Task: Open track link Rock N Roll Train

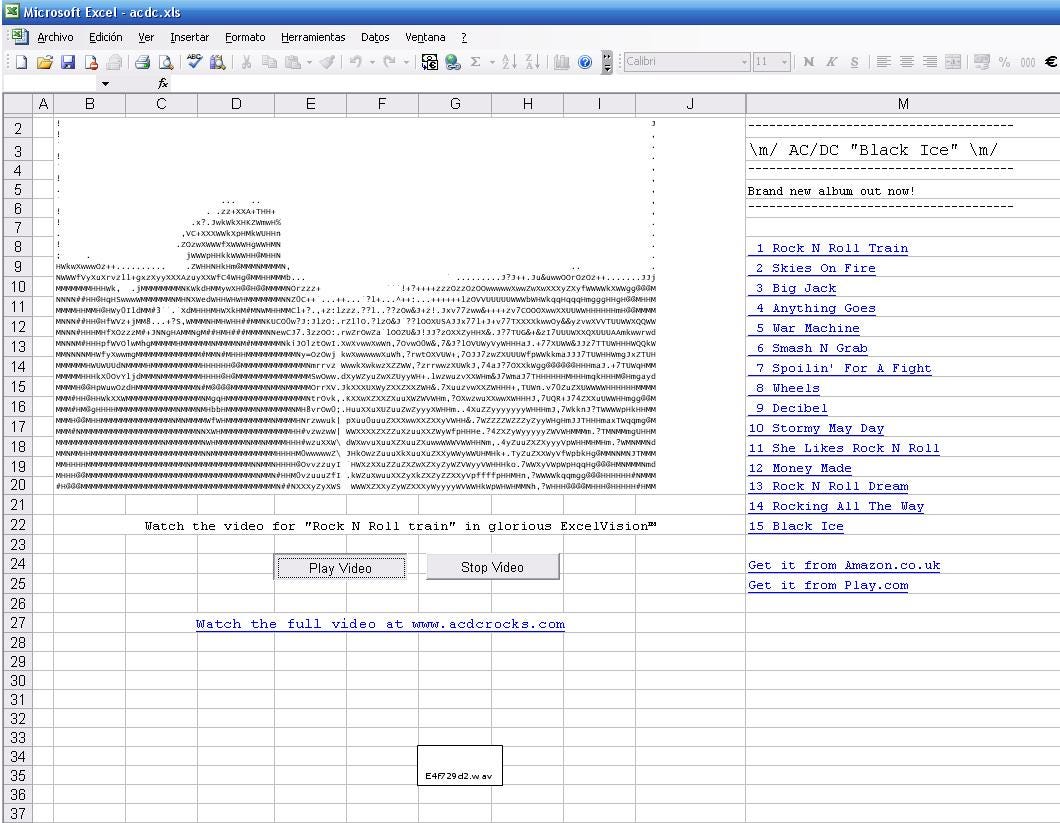Action: (x=828, y=248)
